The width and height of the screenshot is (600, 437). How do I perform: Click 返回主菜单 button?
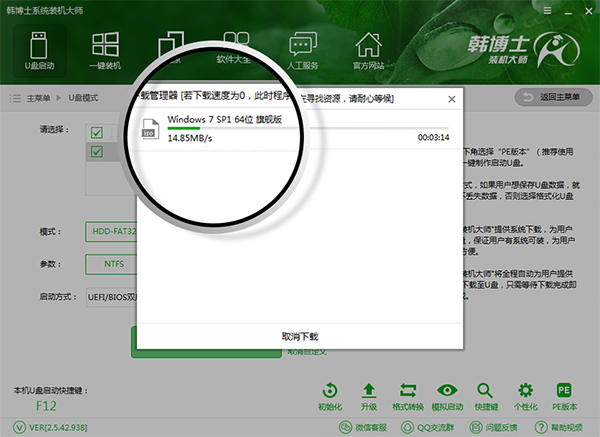point(554,97)
